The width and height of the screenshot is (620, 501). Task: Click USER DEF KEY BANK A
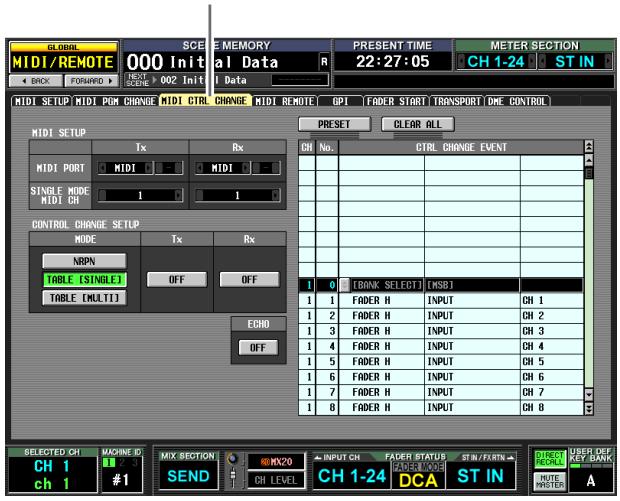point(591,480)
